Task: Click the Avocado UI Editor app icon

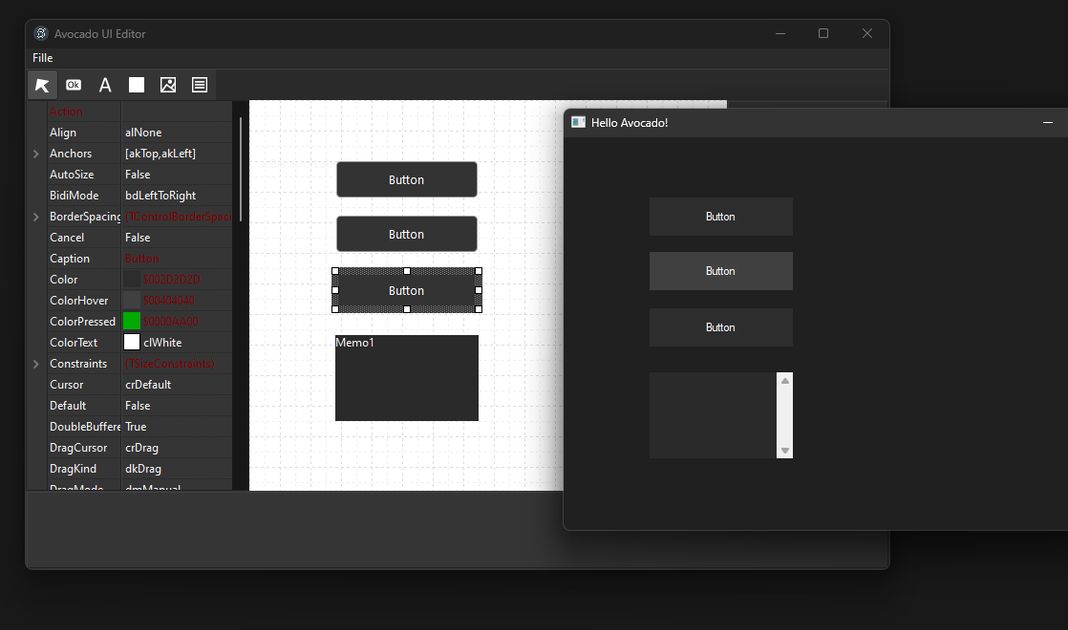Action: 41,33
